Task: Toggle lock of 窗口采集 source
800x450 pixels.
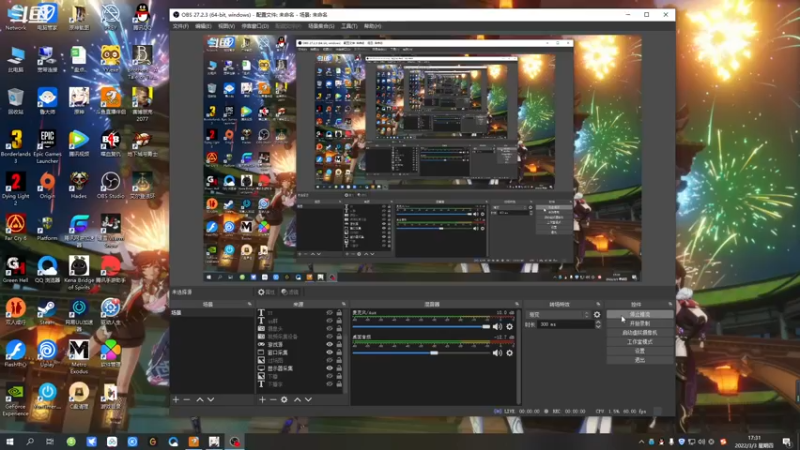Action: 339,353
